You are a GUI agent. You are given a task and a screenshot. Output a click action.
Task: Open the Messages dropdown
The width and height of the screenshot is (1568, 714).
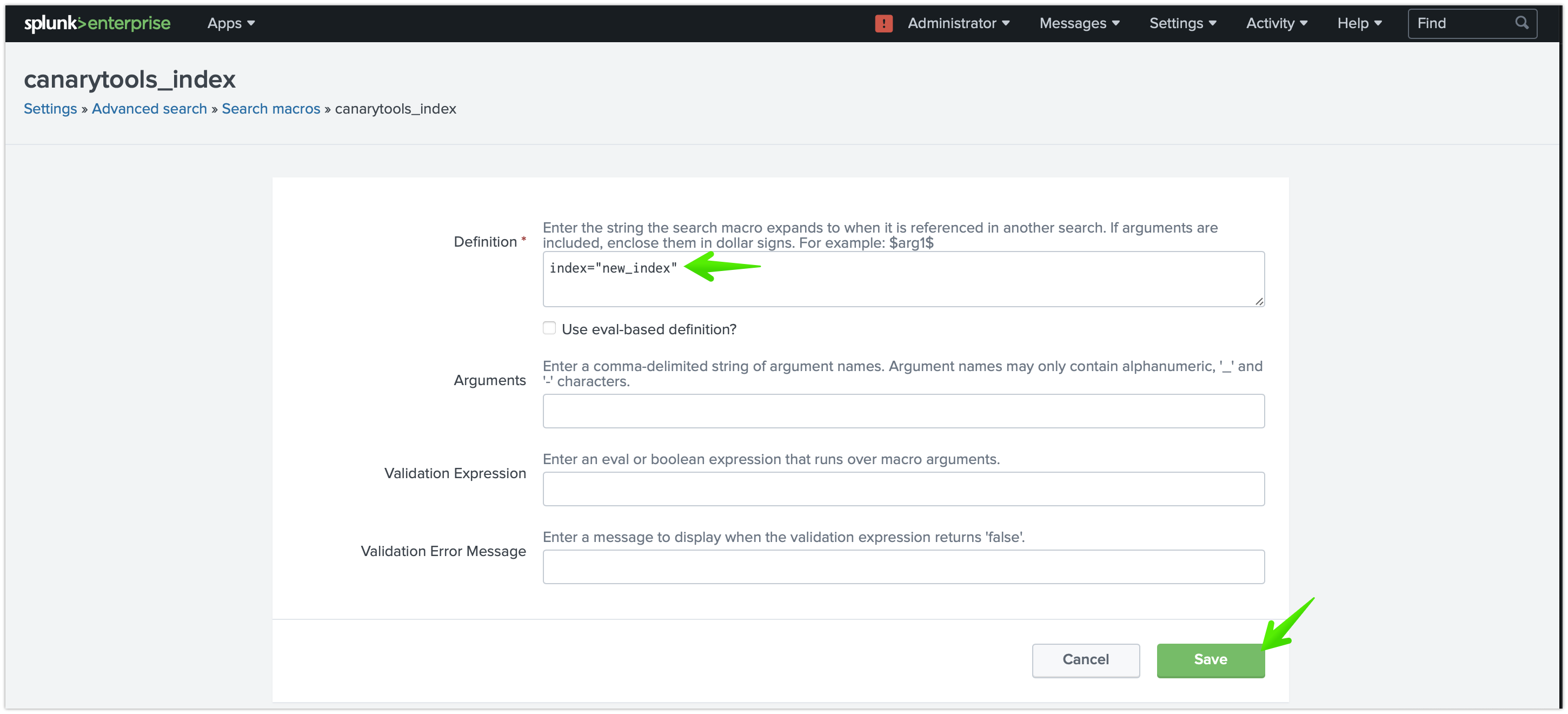[1079, 21]
